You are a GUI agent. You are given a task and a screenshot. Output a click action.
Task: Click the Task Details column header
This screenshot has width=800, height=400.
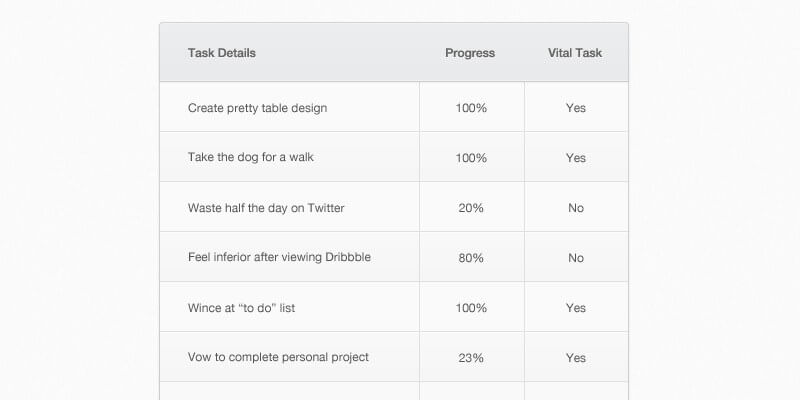pyautogui.click(x=222, y=53)
